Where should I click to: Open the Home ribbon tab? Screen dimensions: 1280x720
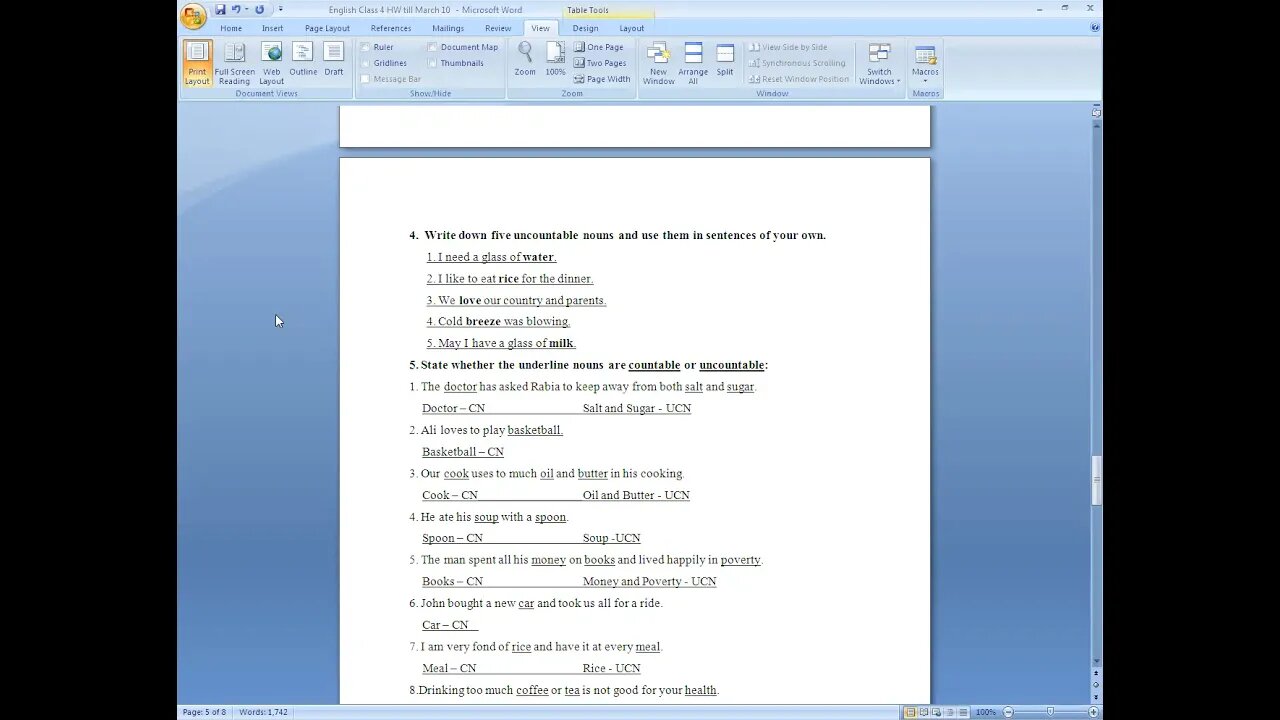pos(231,28)
